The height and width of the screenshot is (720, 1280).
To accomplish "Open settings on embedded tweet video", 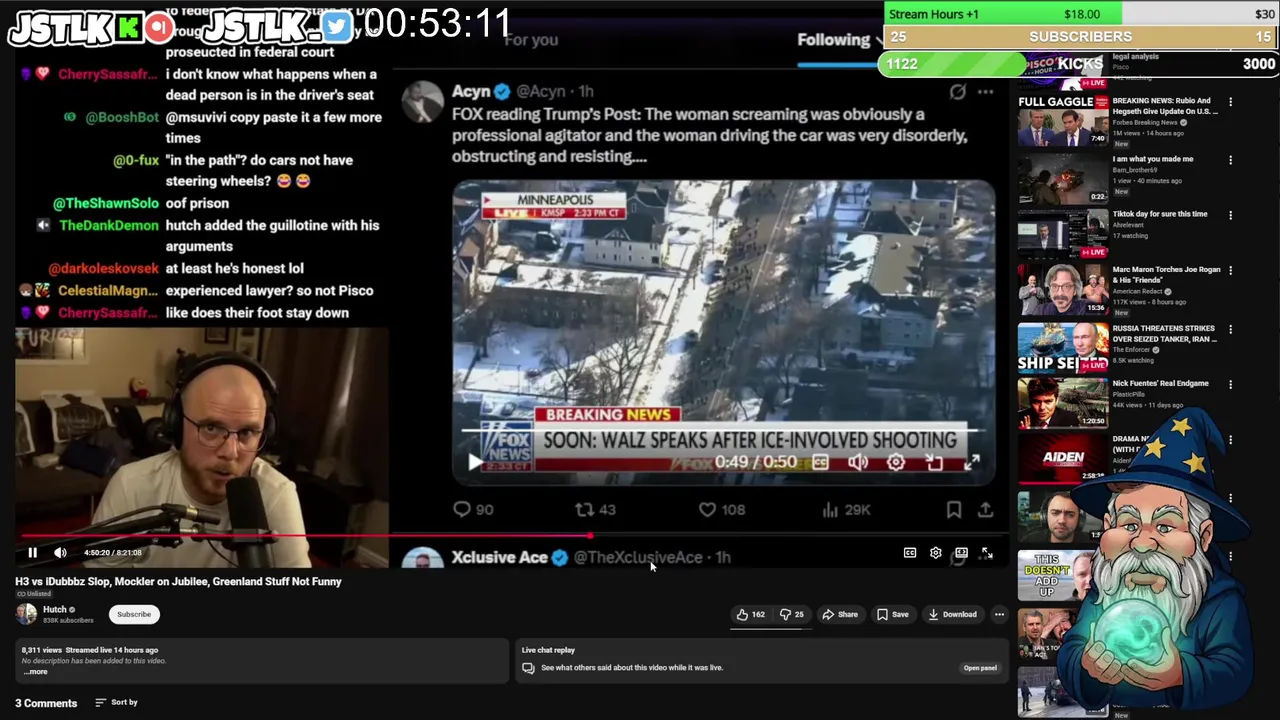I will [896, 462].
